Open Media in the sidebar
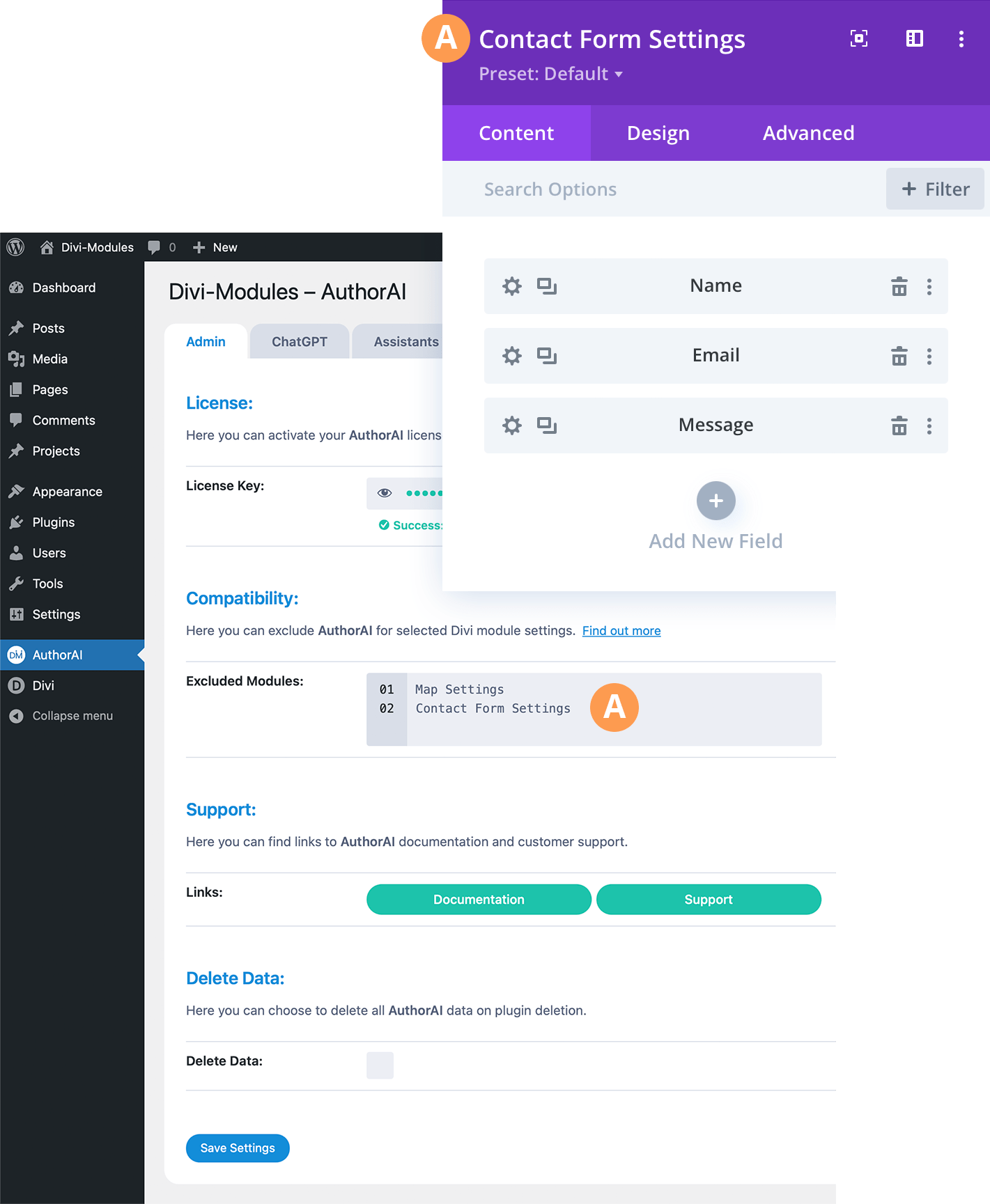Viewport: 990px width, 1204px height. tap(72, 359)
